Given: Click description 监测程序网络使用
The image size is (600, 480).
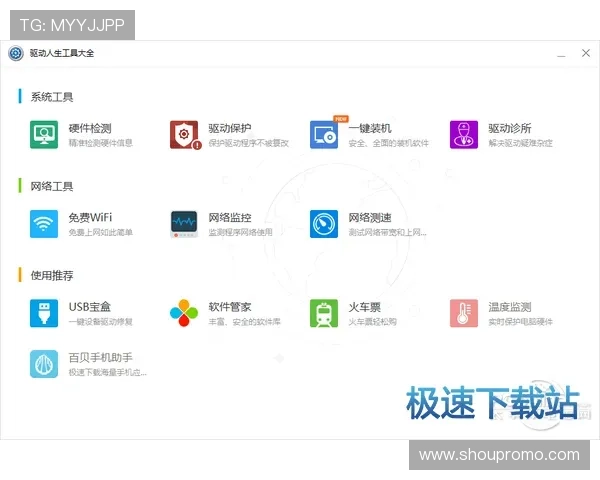Looking at the screenshot, I should [x=241, y=232].
